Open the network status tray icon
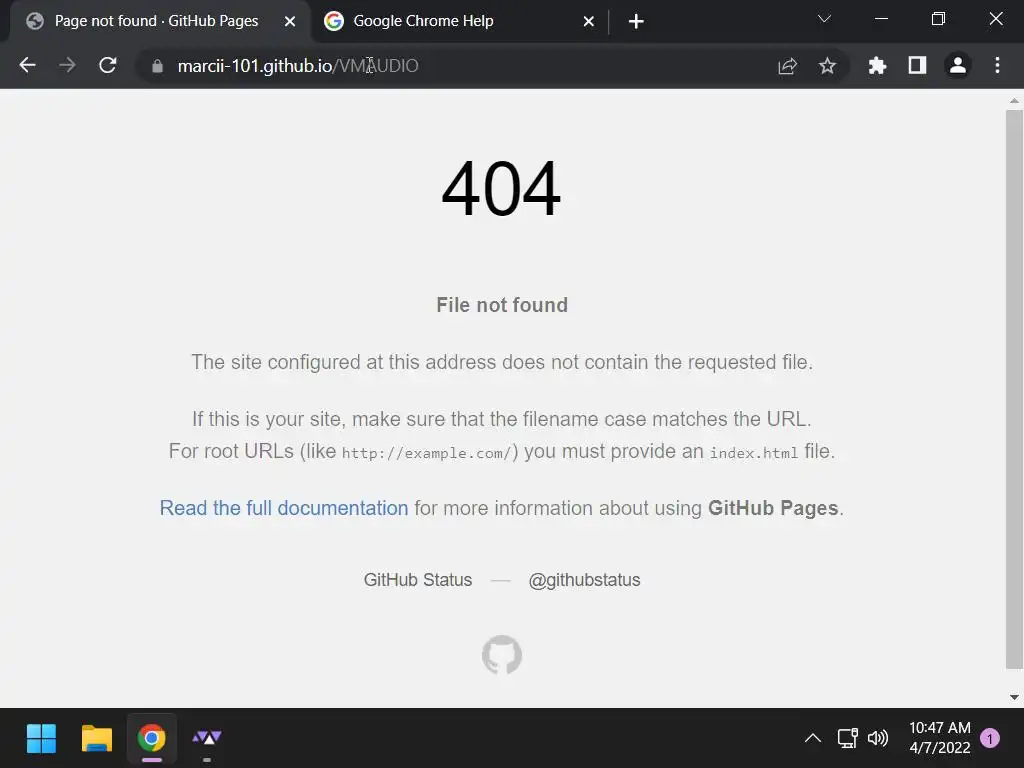The image size is (1024, 768). [847, 739]
